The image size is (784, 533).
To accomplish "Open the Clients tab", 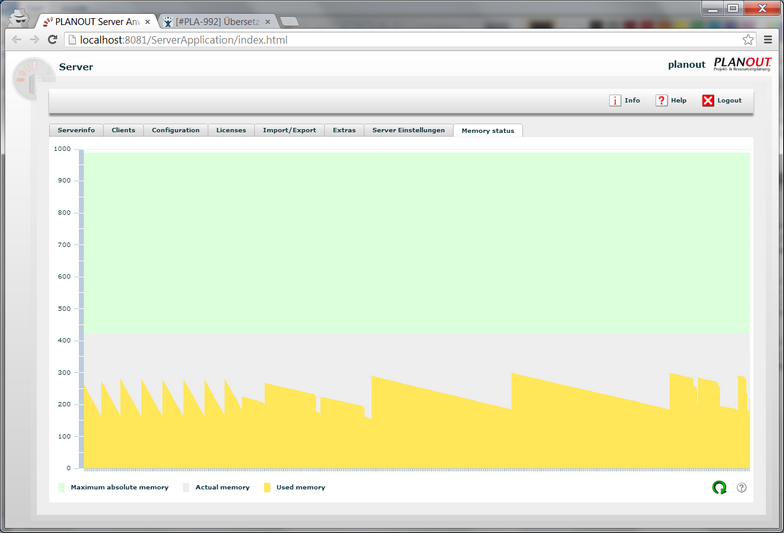I will 124,130.
